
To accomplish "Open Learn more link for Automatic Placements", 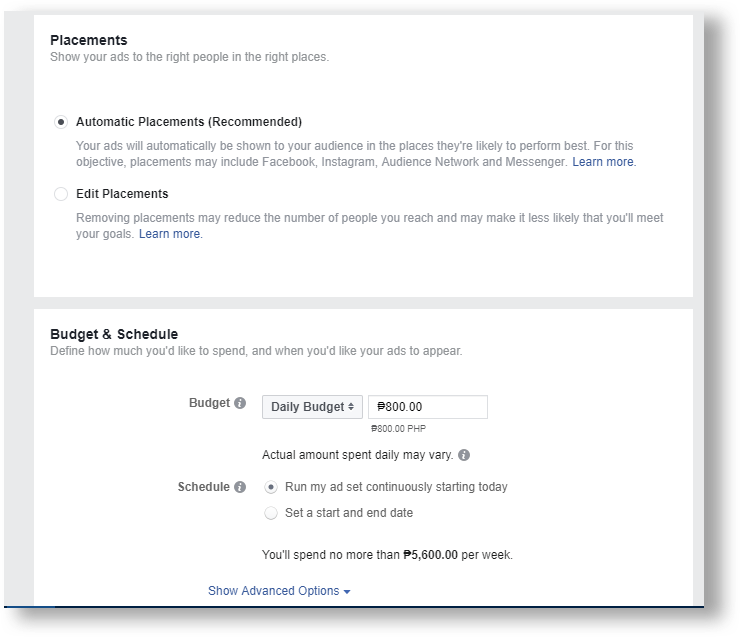I will pyautogui.click(x=604, y=162).
